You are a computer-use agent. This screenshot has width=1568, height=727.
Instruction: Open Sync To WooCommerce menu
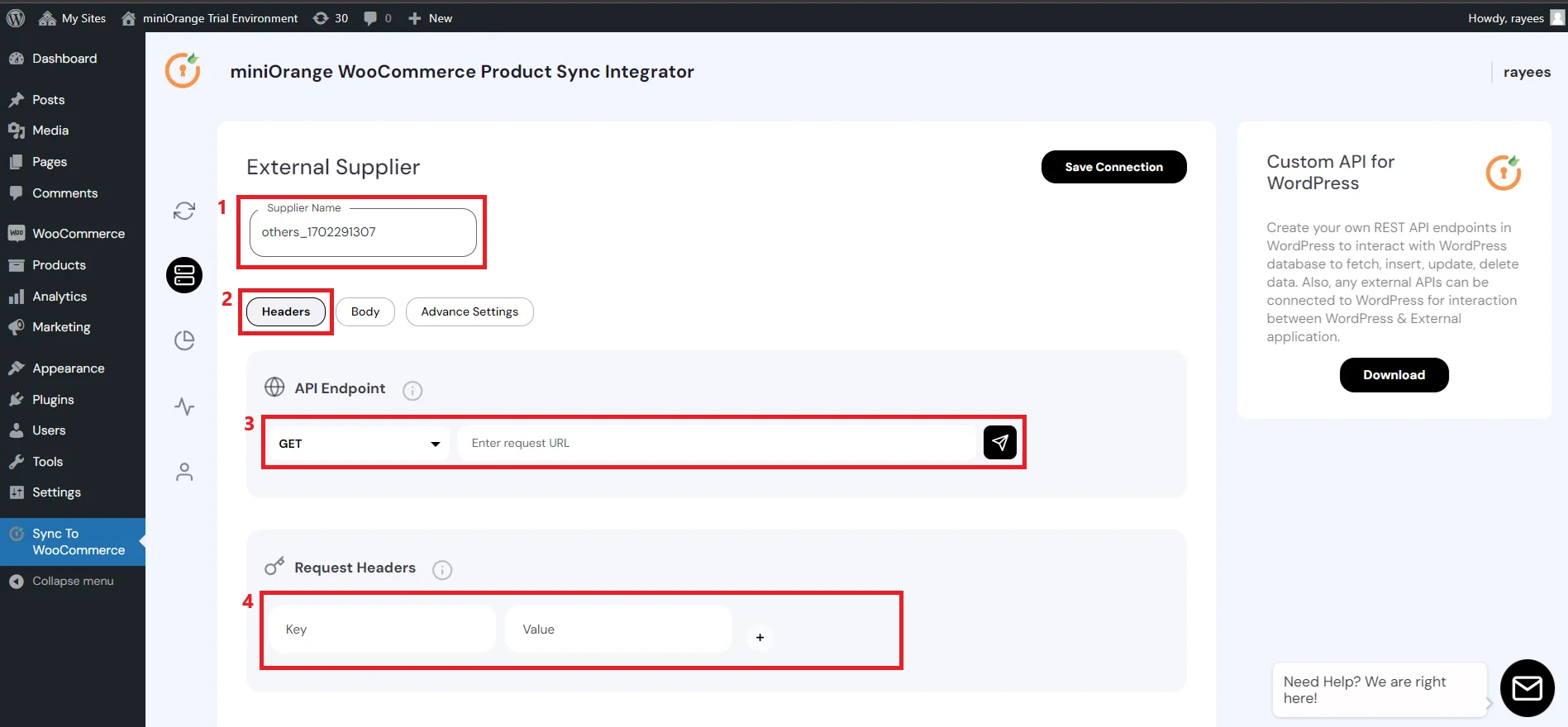coord(73,542)
